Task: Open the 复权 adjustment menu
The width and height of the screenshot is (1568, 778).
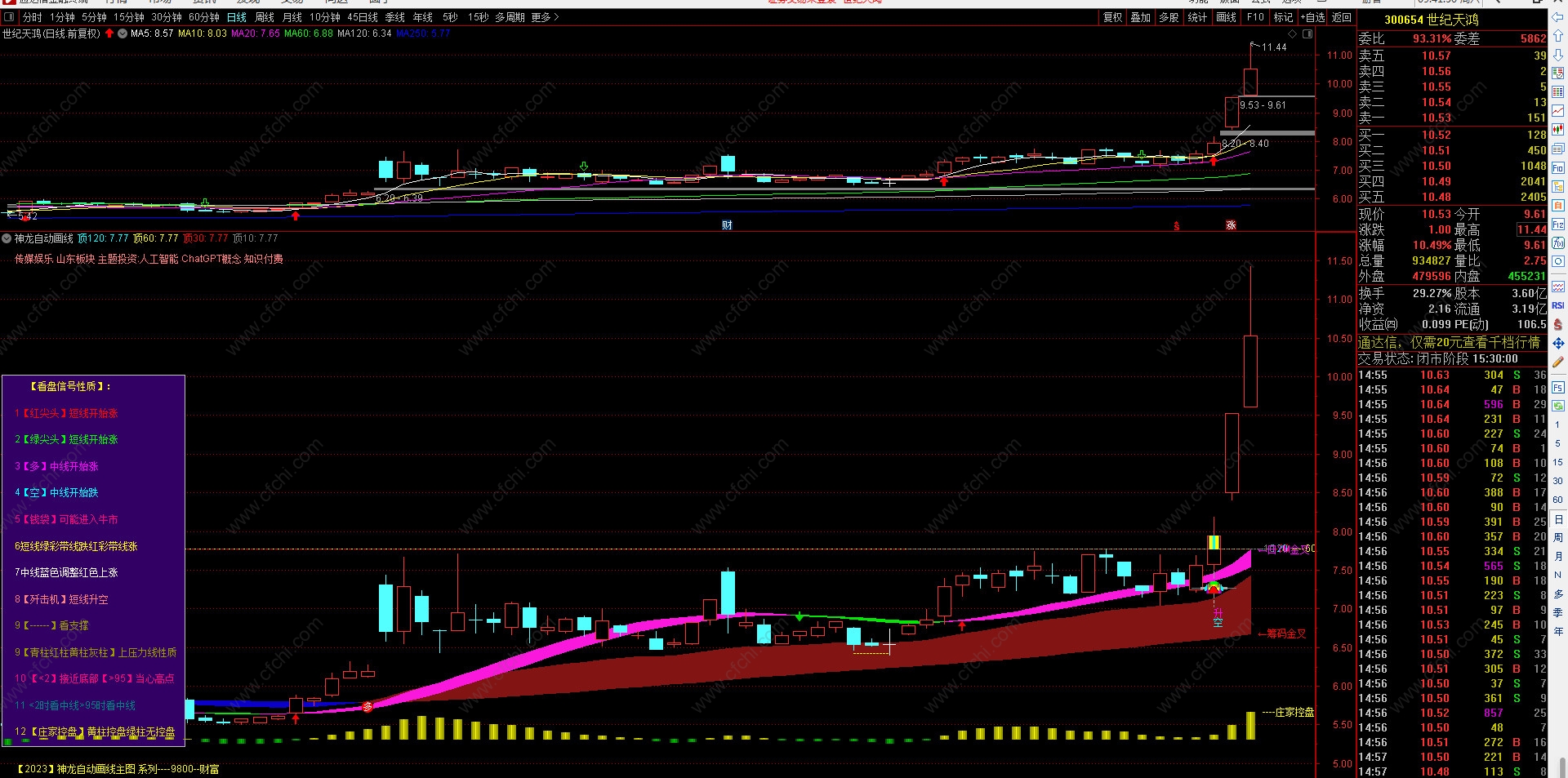Action: (x=1113, y=17)
